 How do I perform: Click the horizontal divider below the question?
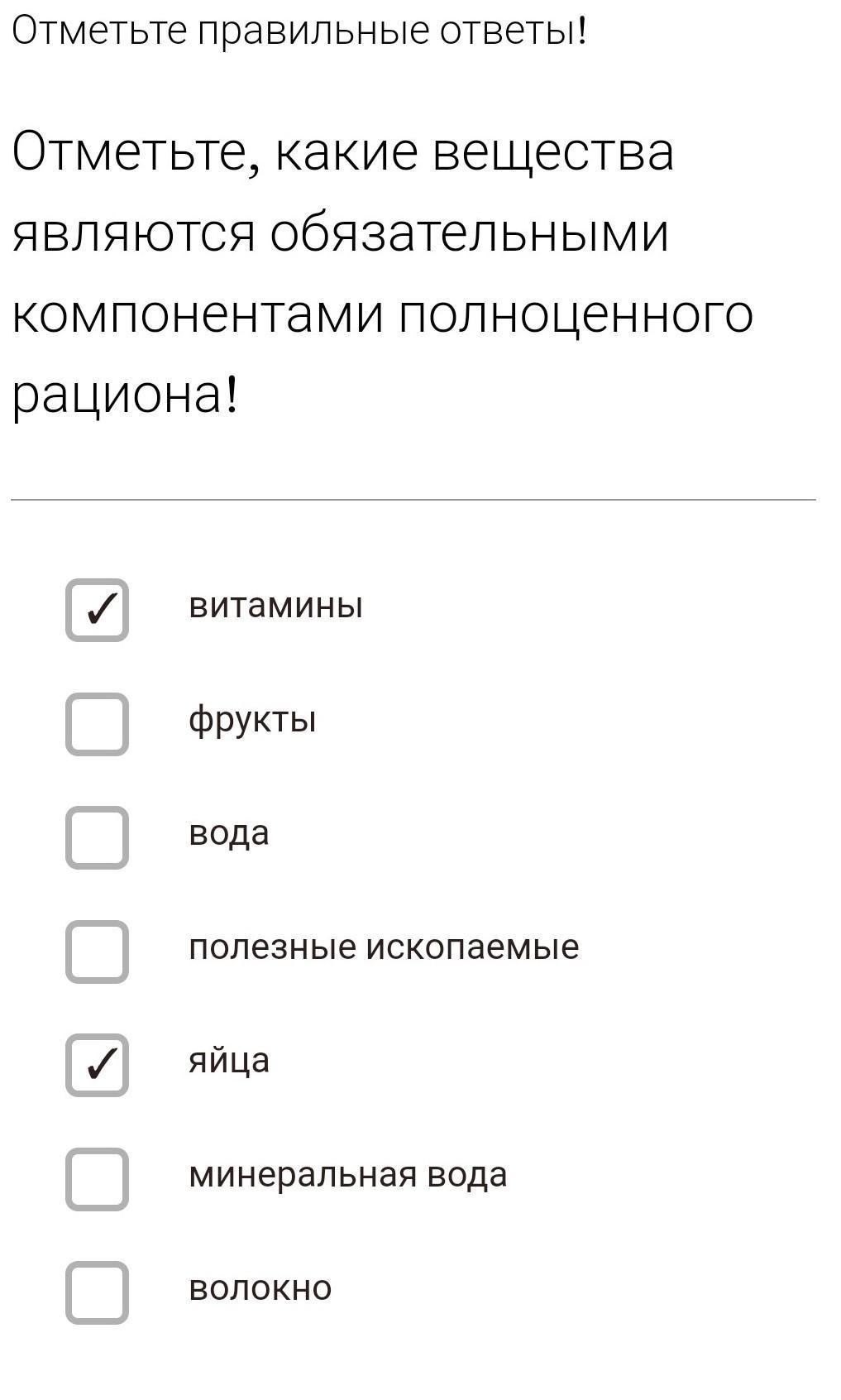click(x=413, y=500)
